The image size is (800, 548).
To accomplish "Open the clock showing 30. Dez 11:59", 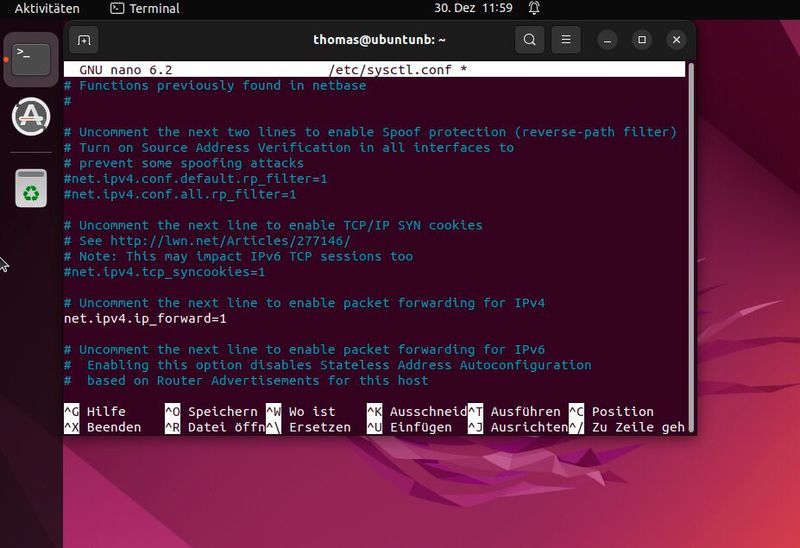I will coord(473,9).
